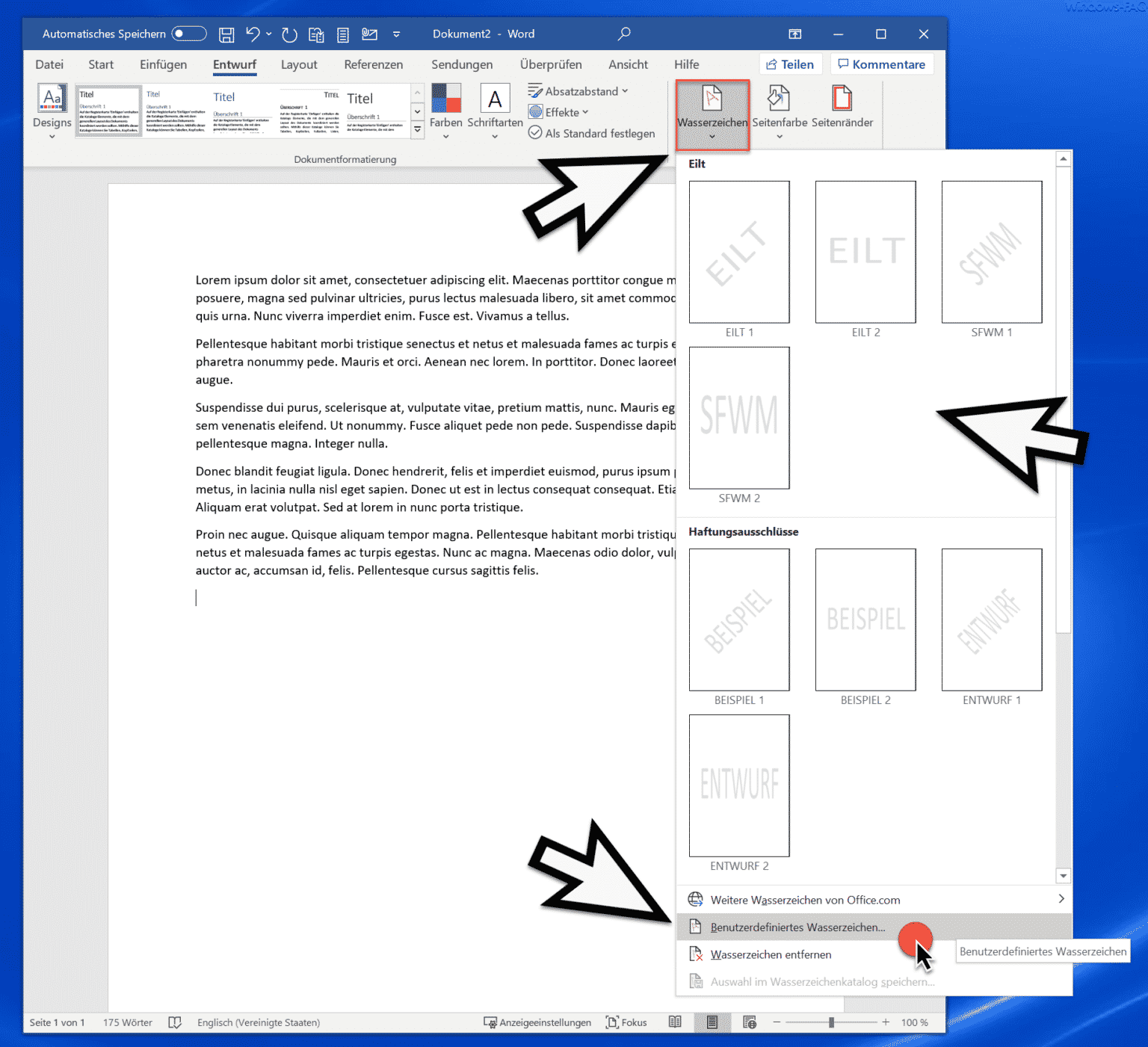
Task: Switch to the Referenzen tab
Action: pos(374,64)
